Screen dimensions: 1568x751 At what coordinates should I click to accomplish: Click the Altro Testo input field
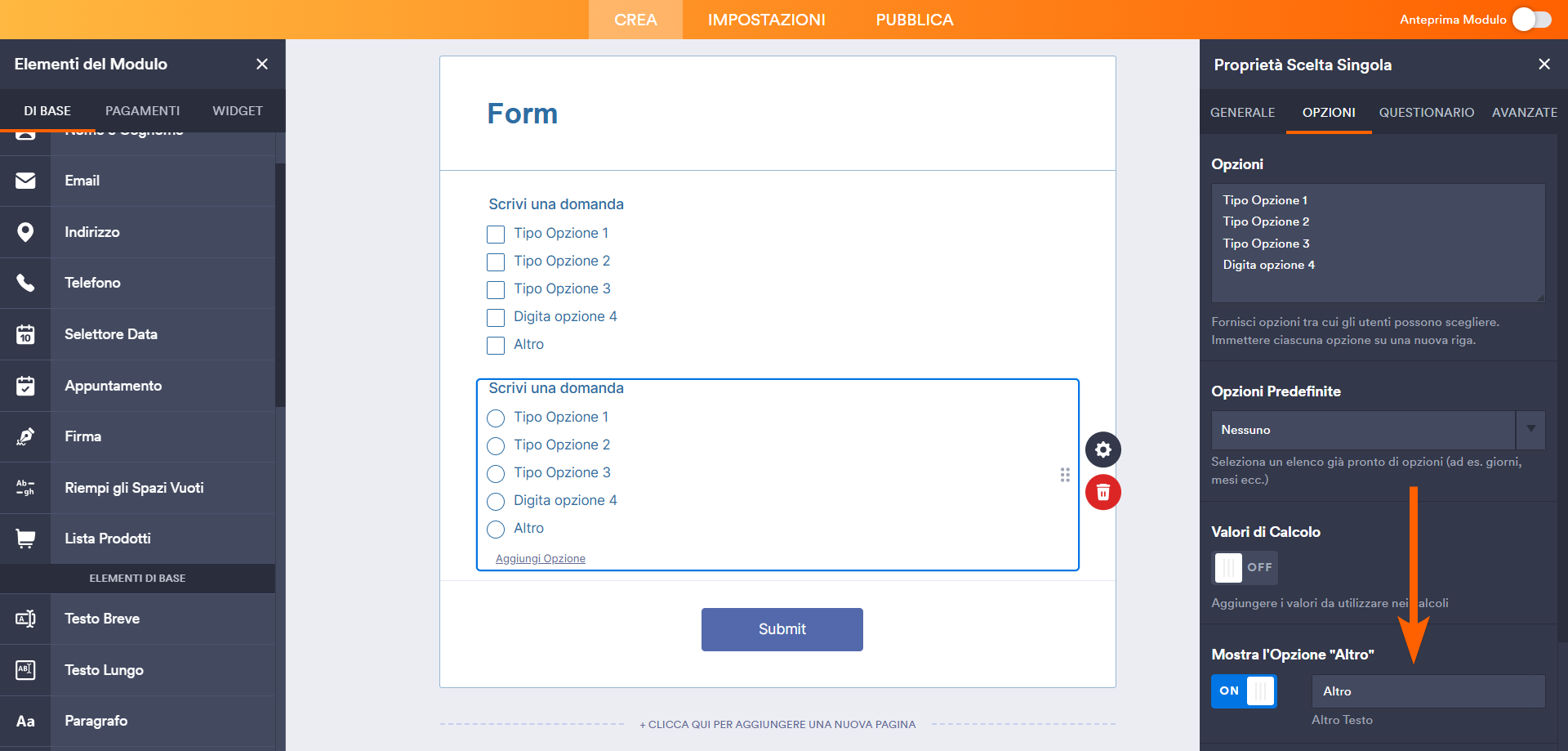click(1428, 691)
